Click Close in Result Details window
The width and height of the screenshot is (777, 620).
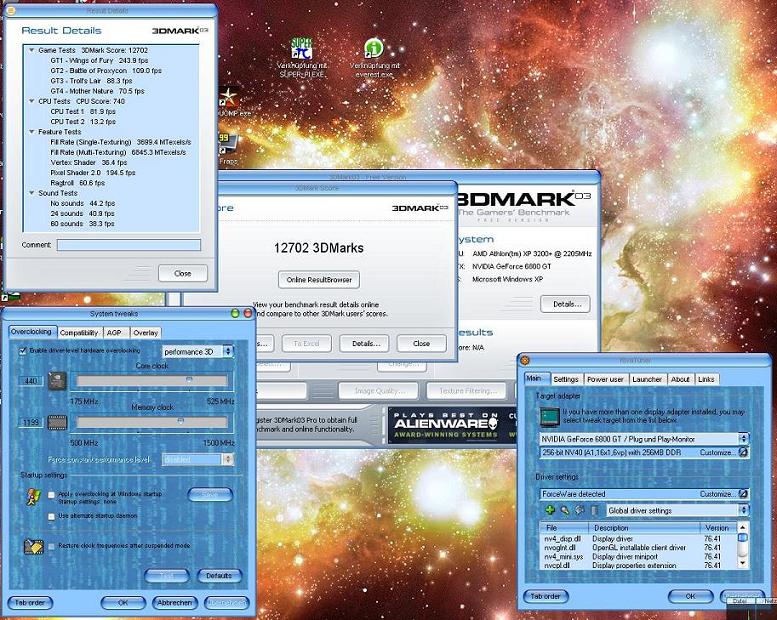(183, 274)
